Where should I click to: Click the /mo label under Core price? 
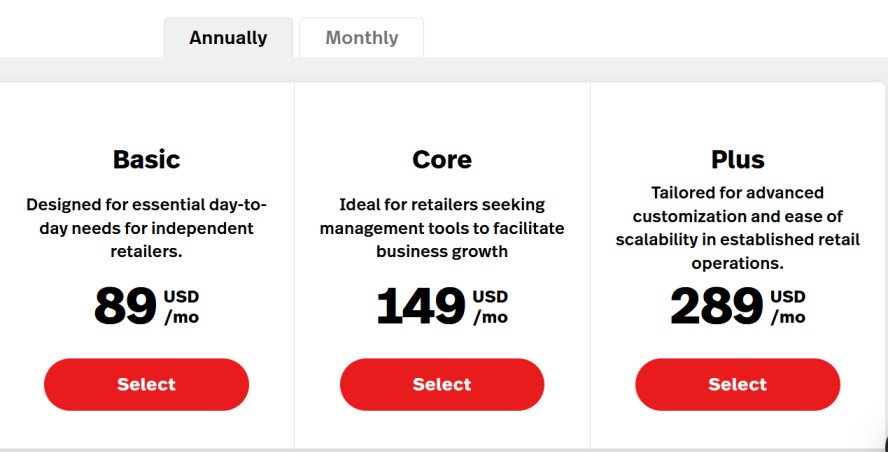coord(490,317)
